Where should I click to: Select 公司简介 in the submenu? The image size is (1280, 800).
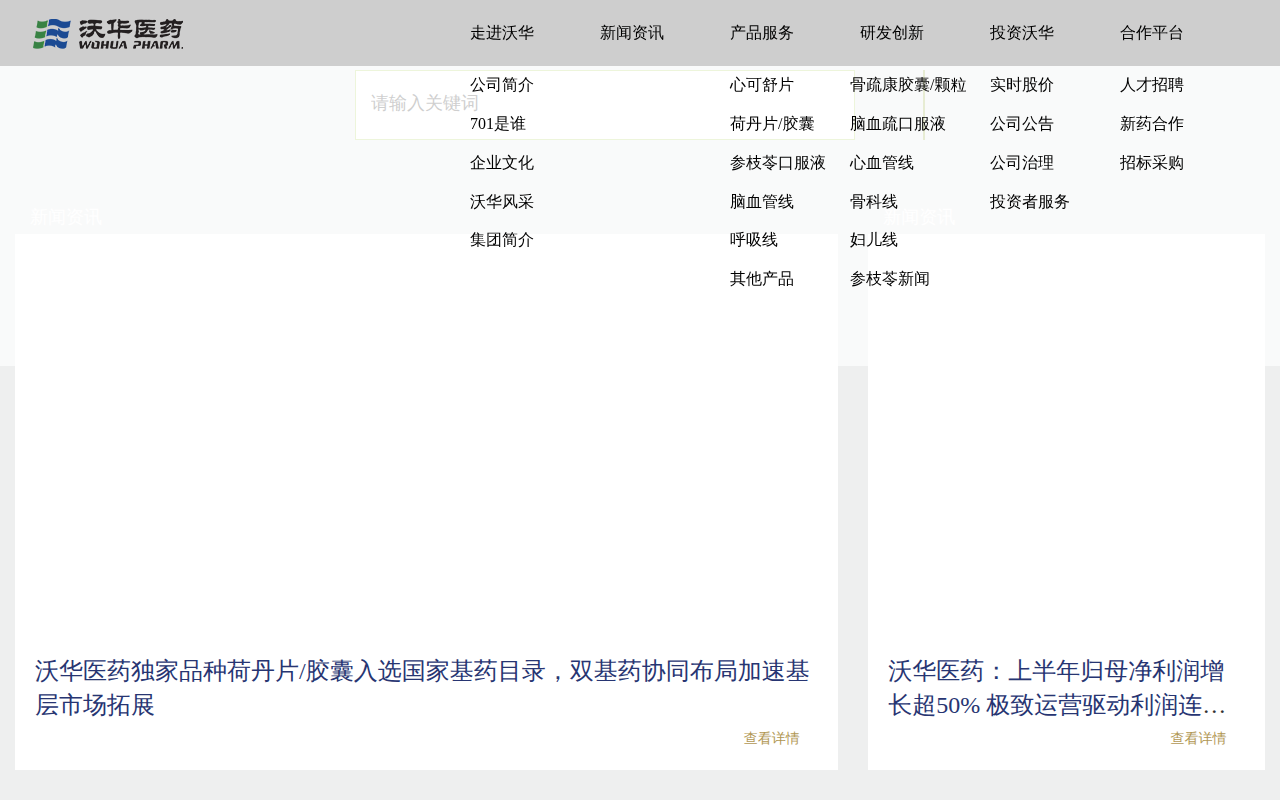(x=502, y=85)
